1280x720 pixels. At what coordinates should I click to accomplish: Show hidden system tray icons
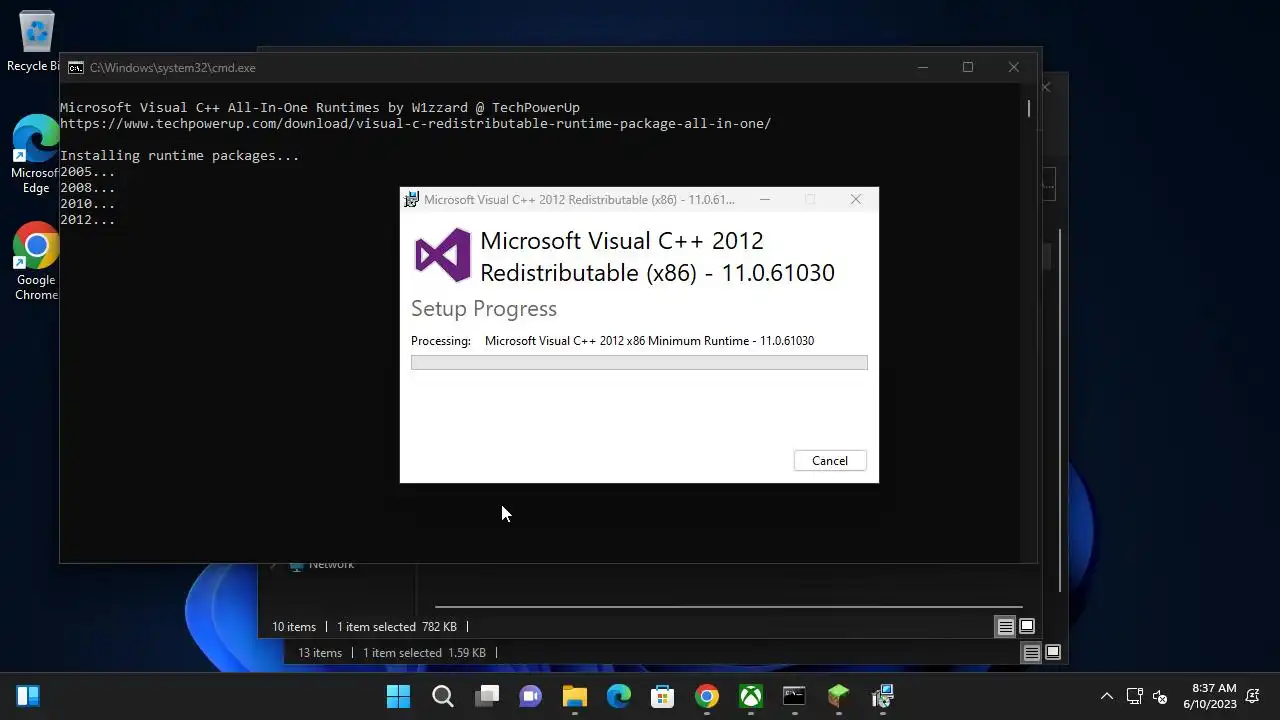point(1107,696)
